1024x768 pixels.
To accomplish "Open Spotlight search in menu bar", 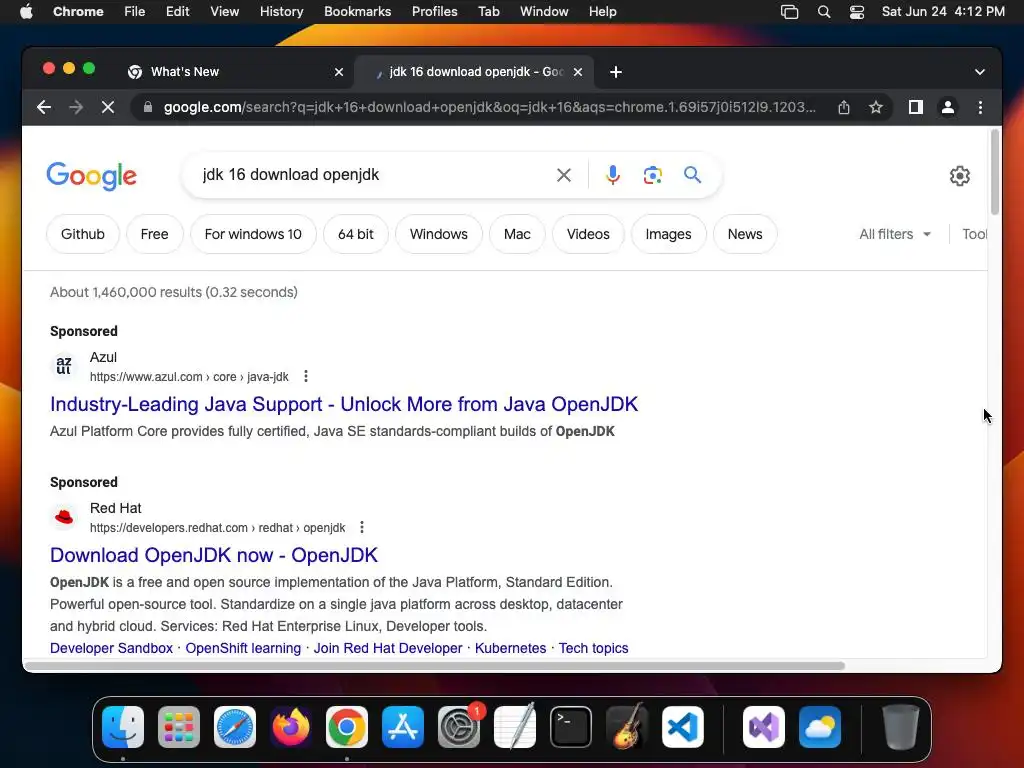I will [824, 12].
